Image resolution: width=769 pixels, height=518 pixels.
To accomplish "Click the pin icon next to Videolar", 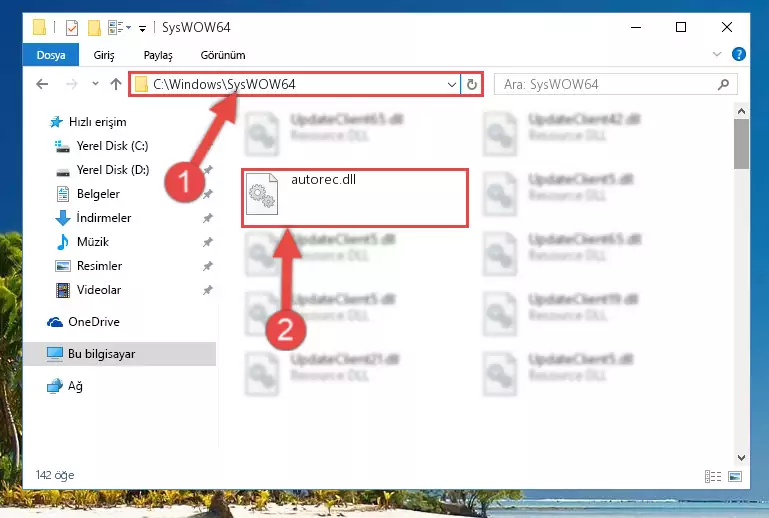I will coord(208,290).
